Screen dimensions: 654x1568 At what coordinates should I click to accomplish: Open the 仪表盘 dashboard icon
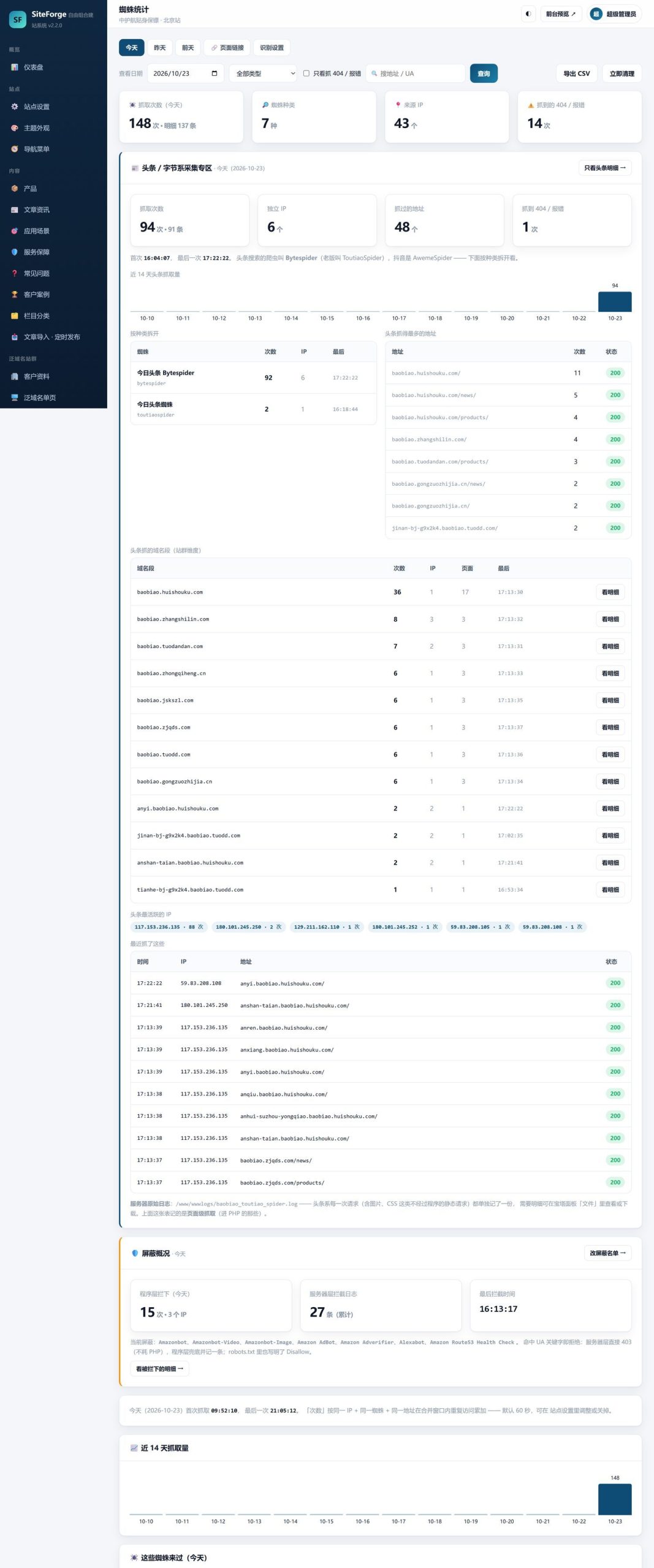click(x=15, y=67)
